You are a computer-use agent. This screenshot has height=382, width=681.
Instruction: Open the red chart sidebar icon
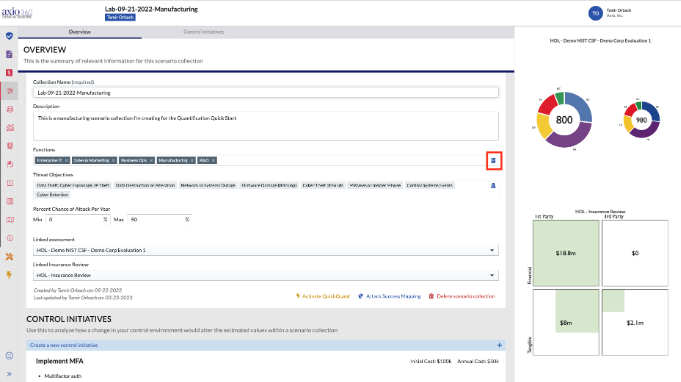(x=10, y=128)
